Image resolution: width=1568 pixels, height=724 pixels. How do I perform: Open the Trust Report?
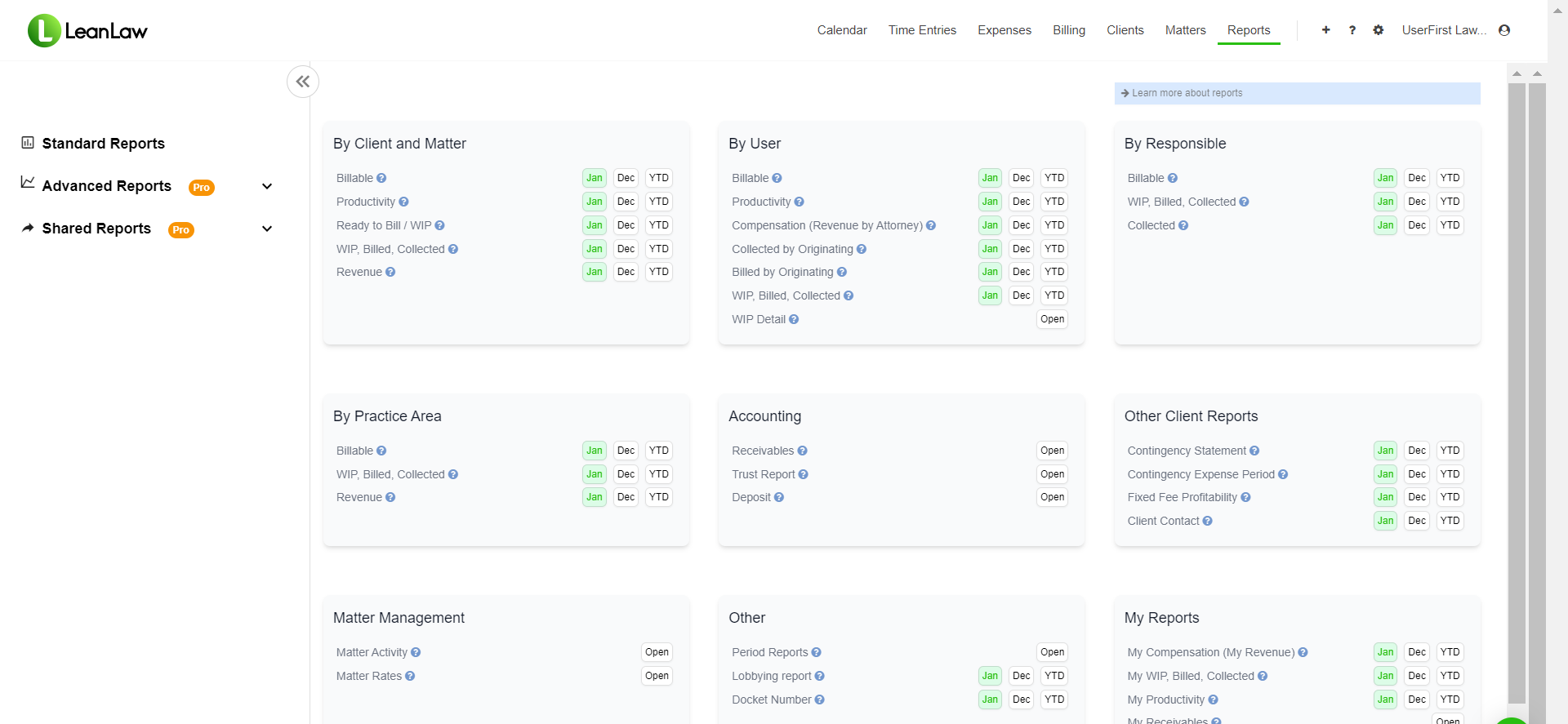[1053, 474]
